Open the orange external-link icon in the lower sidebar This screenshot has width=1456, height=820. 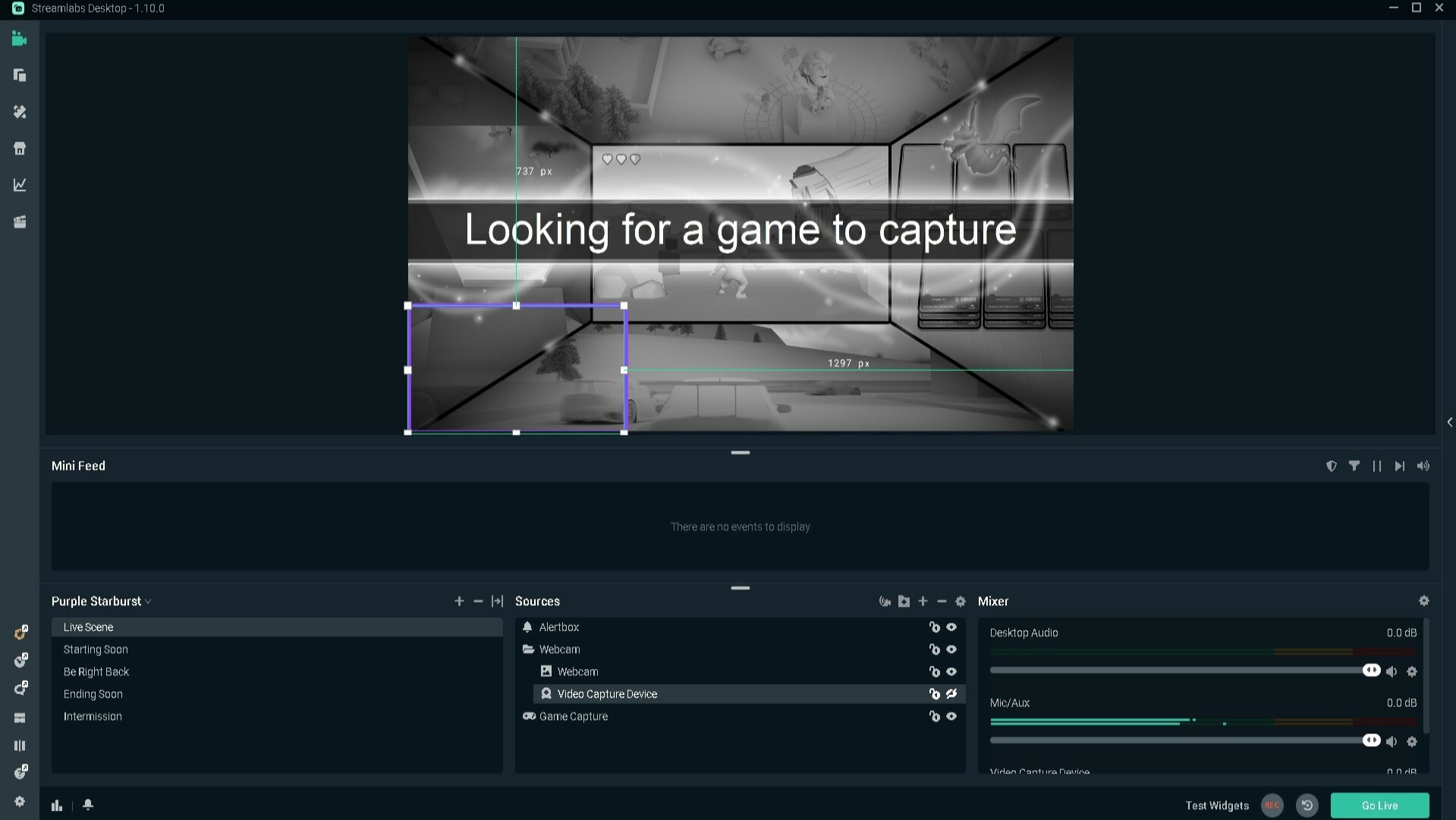click(x=21, y=633)
